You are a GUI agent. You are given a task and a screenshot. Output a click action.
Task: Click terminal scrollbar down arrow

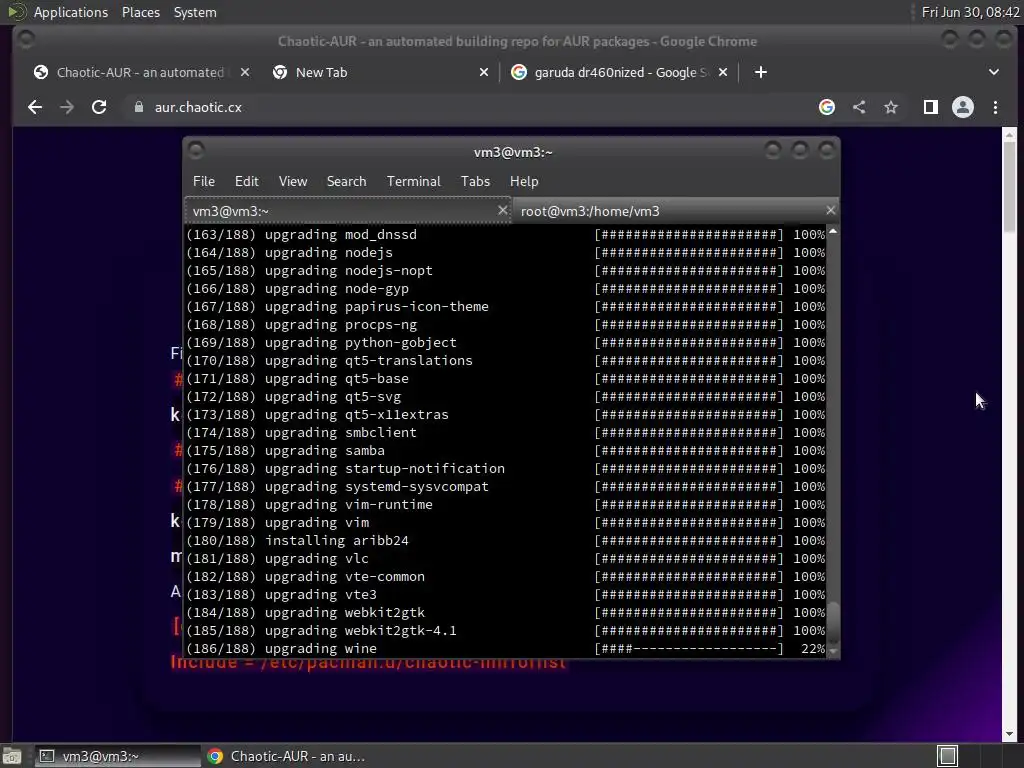(x=833, y=650)
